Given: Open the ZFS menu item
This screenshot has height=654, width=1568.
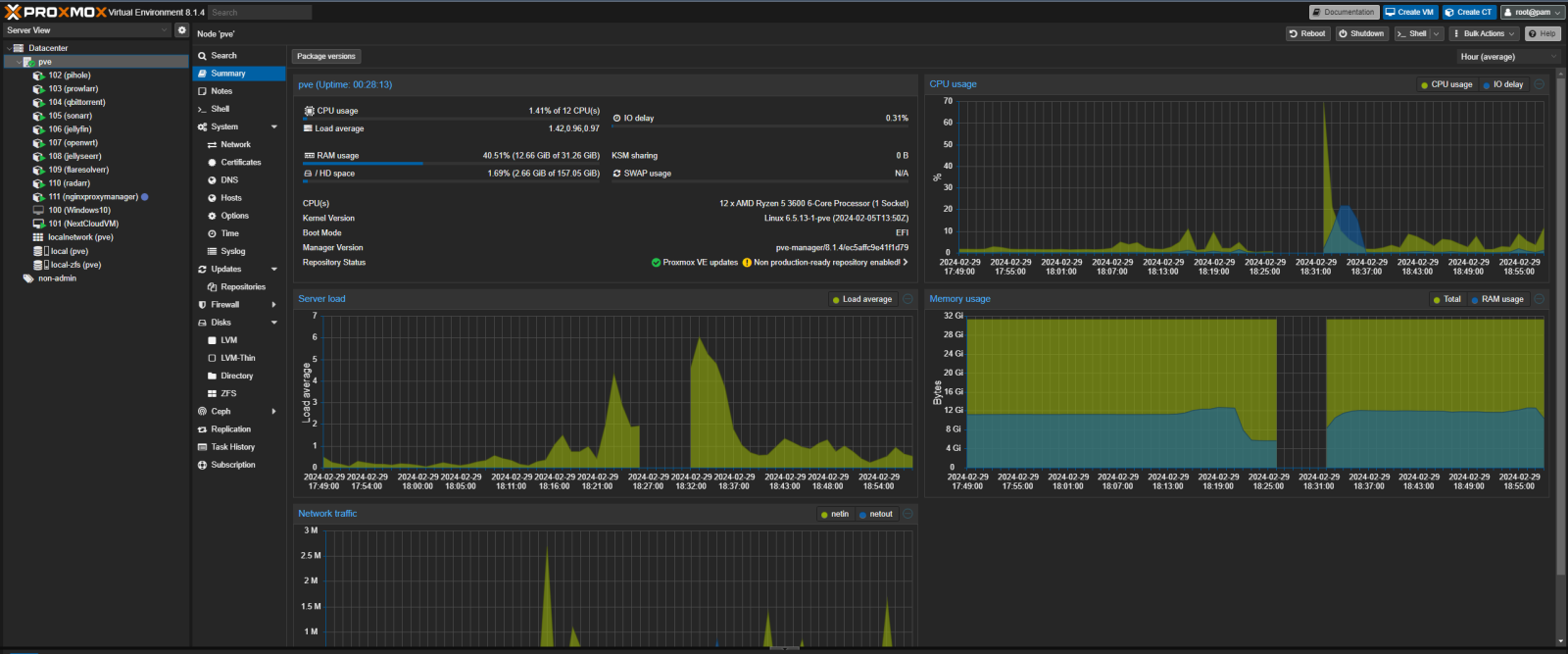Looking at the screenshot, I should coord(239,394).
